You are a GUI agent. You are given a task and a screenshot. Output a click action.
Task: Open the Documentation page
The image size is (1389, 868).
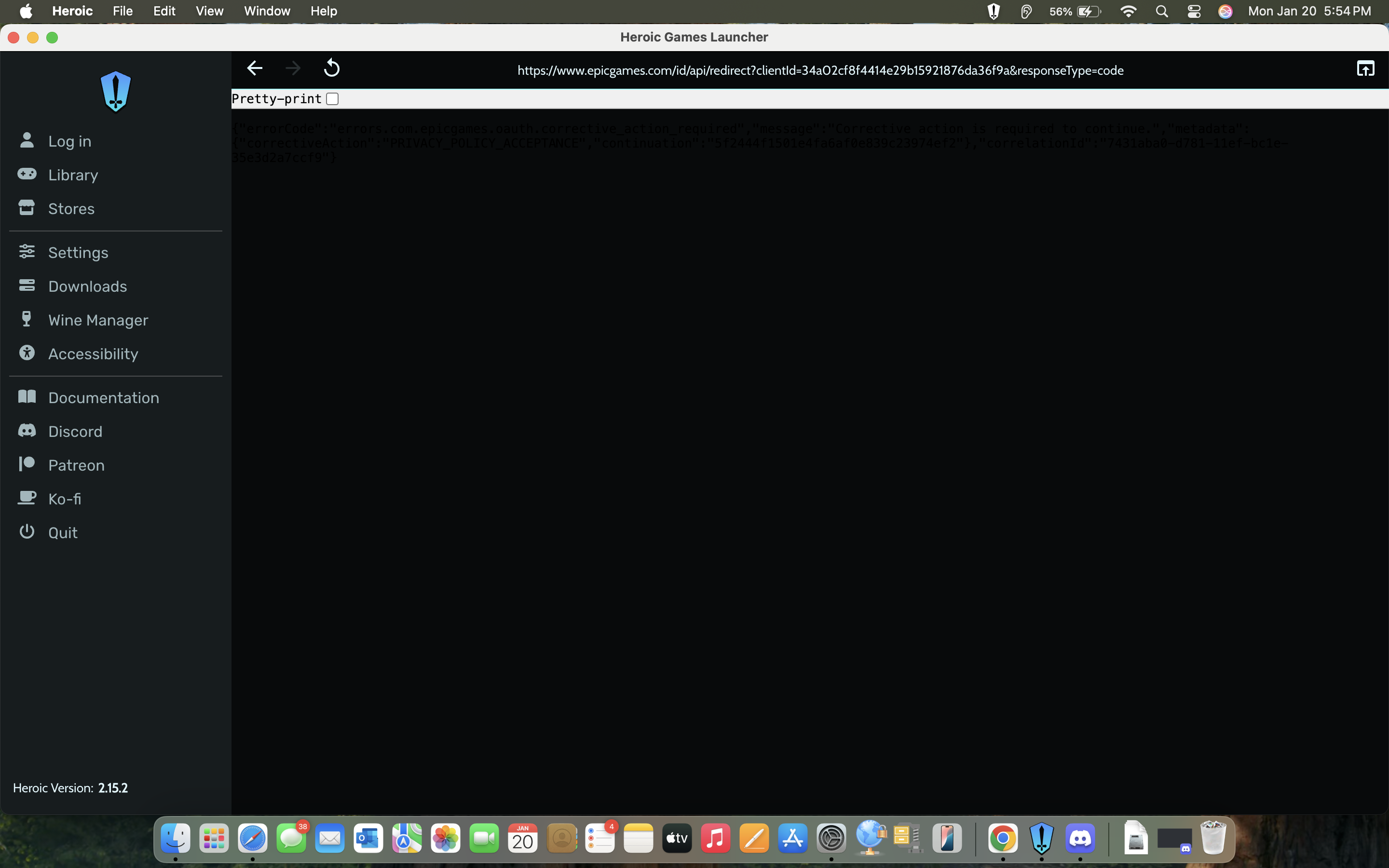pos(103,397)
